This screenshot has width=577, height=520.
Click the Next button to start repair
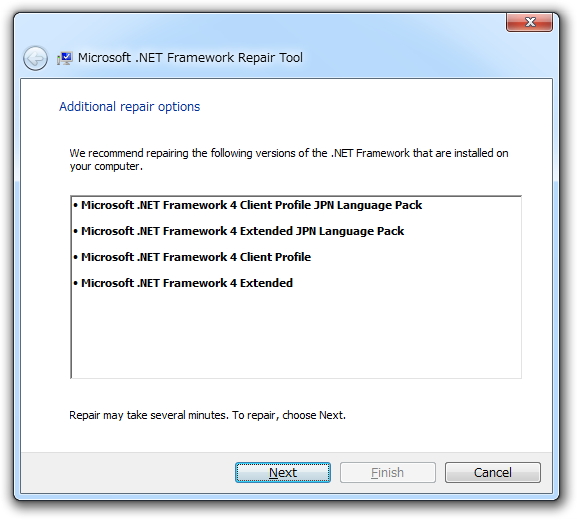pos(283,472)
